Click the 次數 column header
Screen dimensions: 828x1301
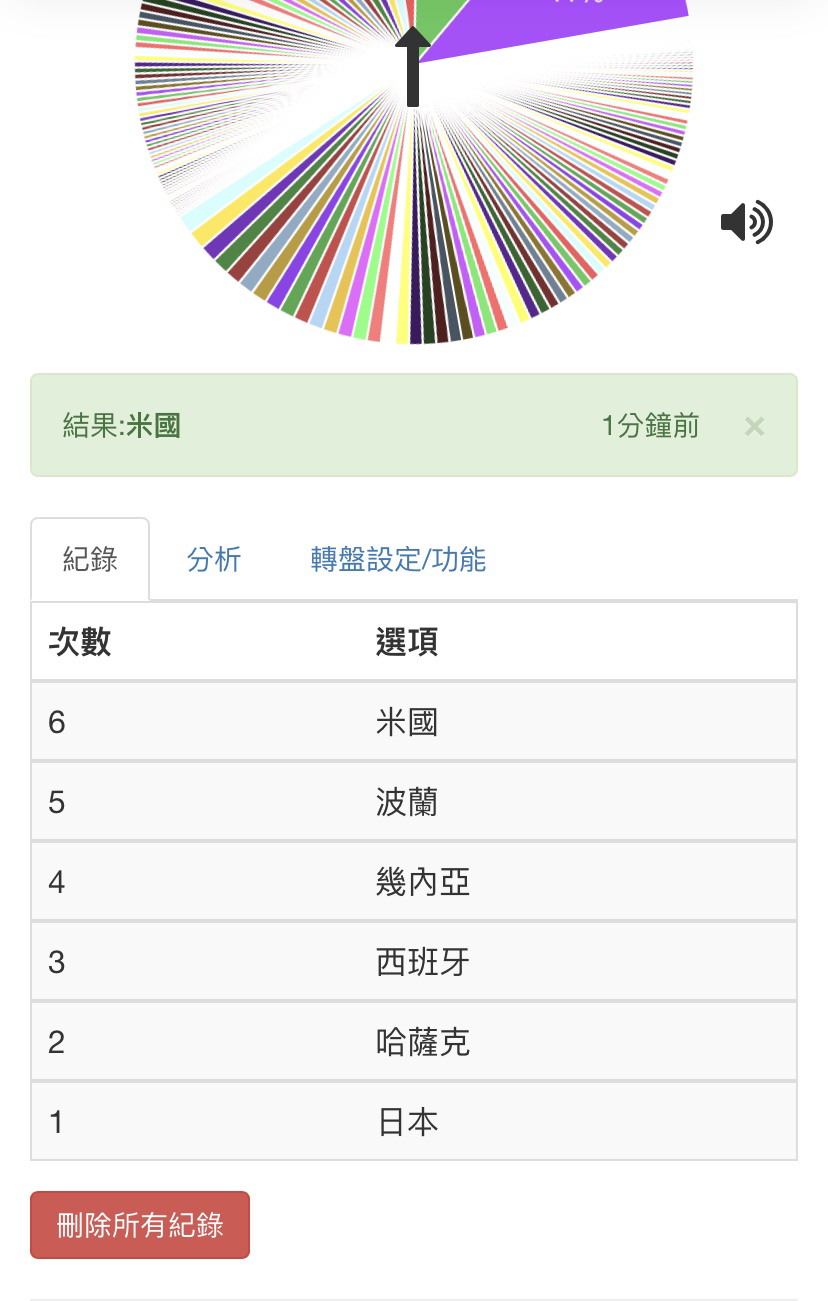[80, 642]
